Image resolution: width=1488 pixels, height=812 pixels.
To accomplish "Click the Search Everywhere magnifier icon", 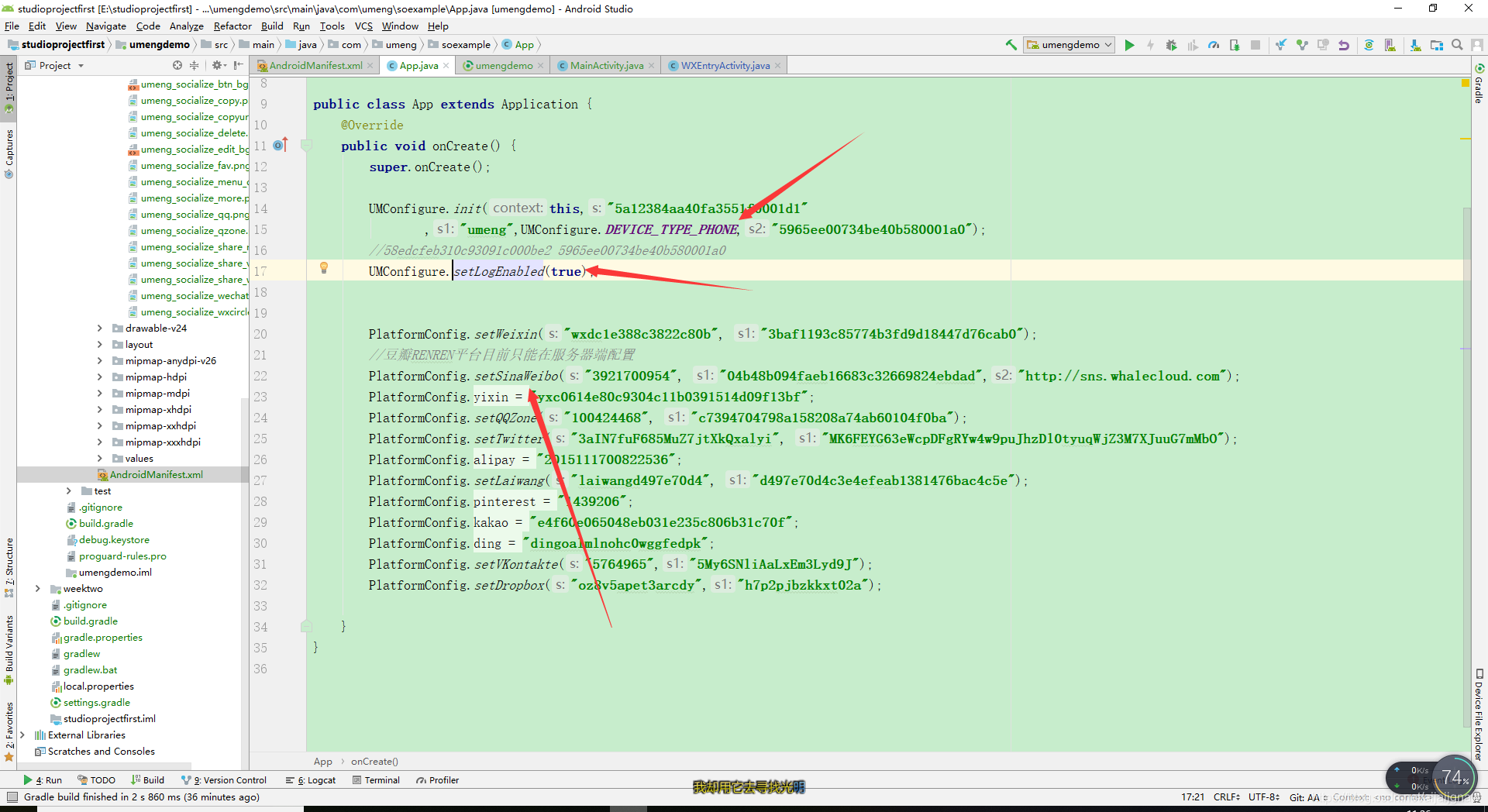I will pyautogui.click(x=1458, y=45).
